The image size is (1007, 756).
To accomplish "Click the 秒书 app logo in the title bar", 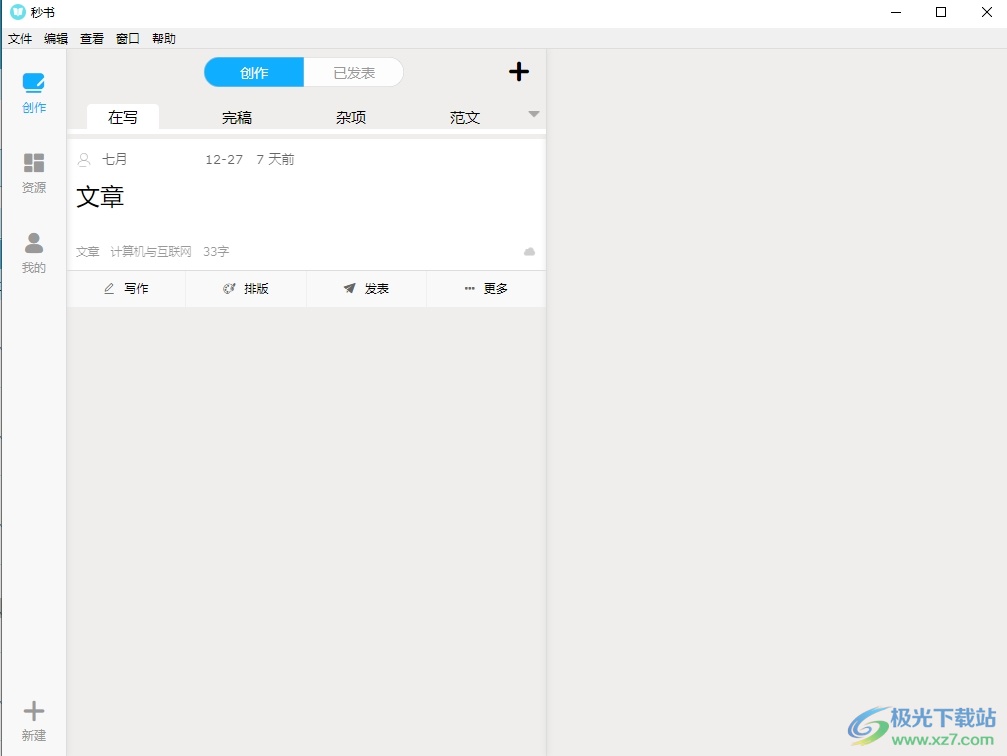I will pyautogui.click(x=17, y=12).
